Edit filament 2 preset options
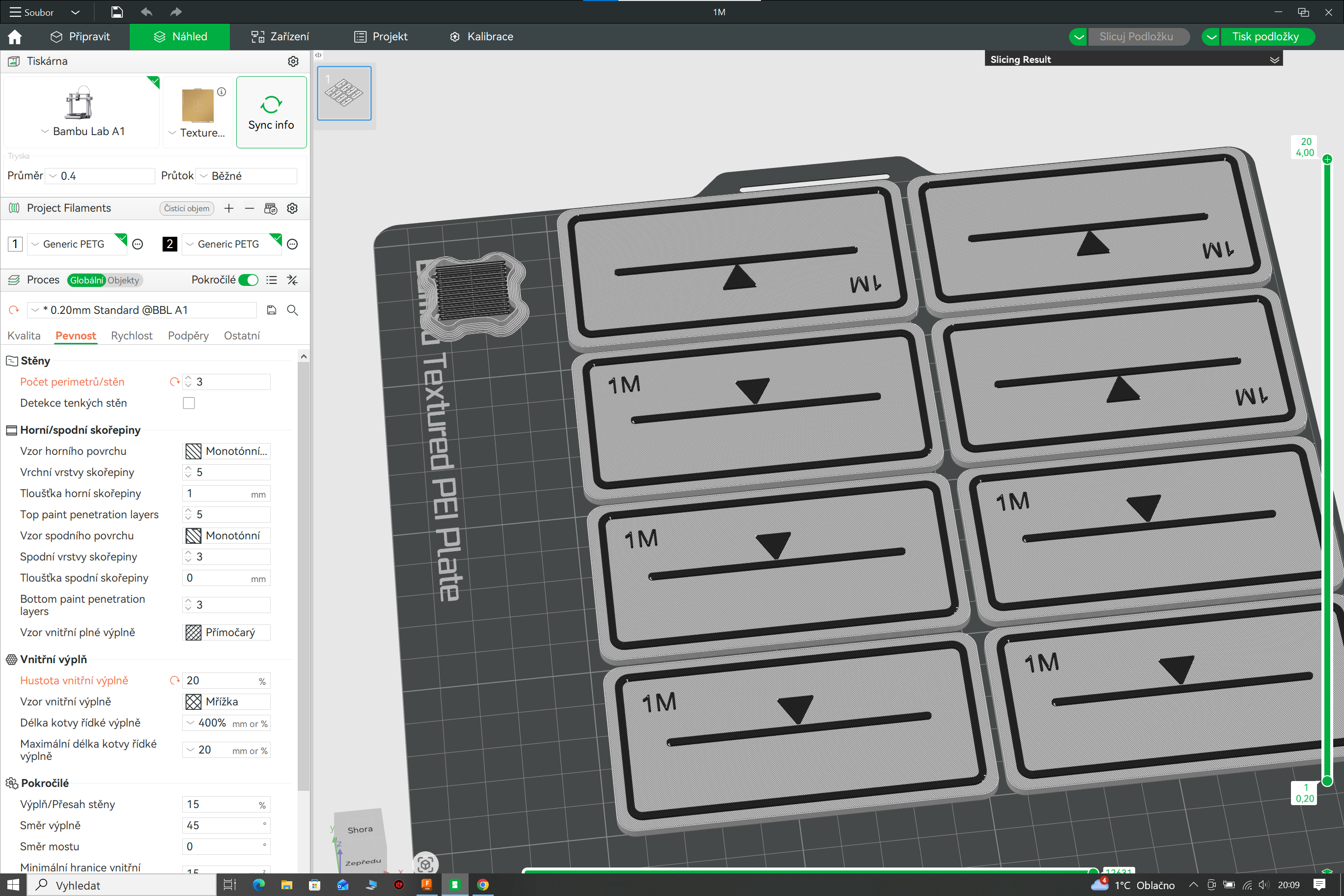 293,245
